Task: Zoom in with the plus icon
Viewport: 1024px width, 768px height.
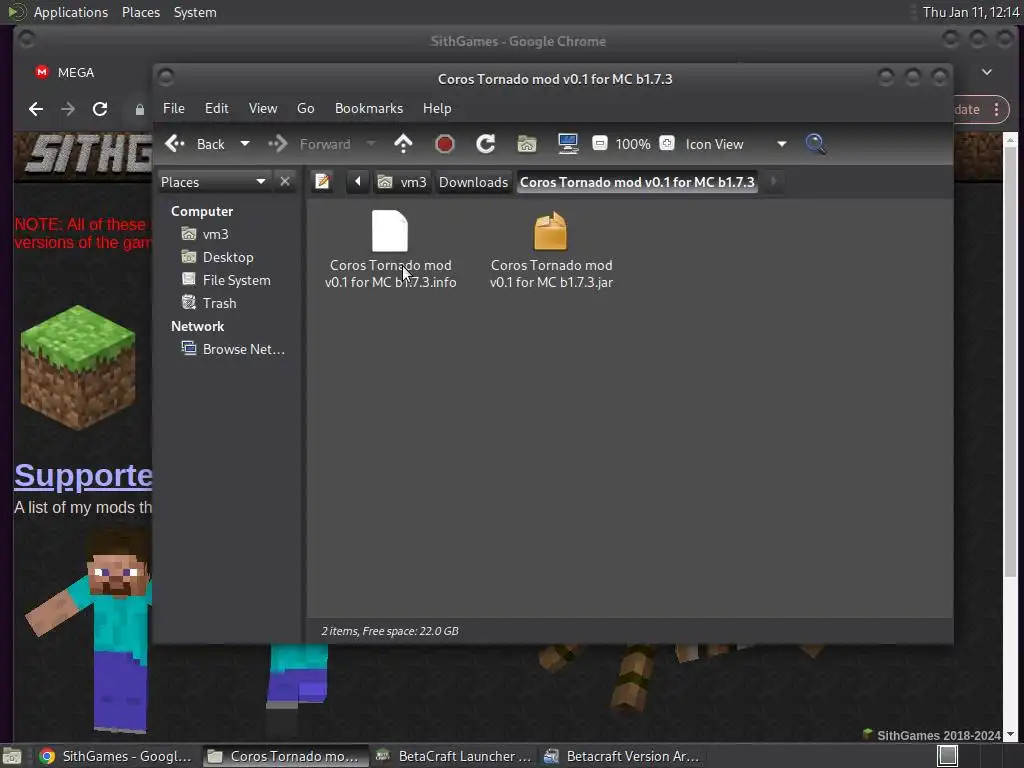Action: pos(667,144)
